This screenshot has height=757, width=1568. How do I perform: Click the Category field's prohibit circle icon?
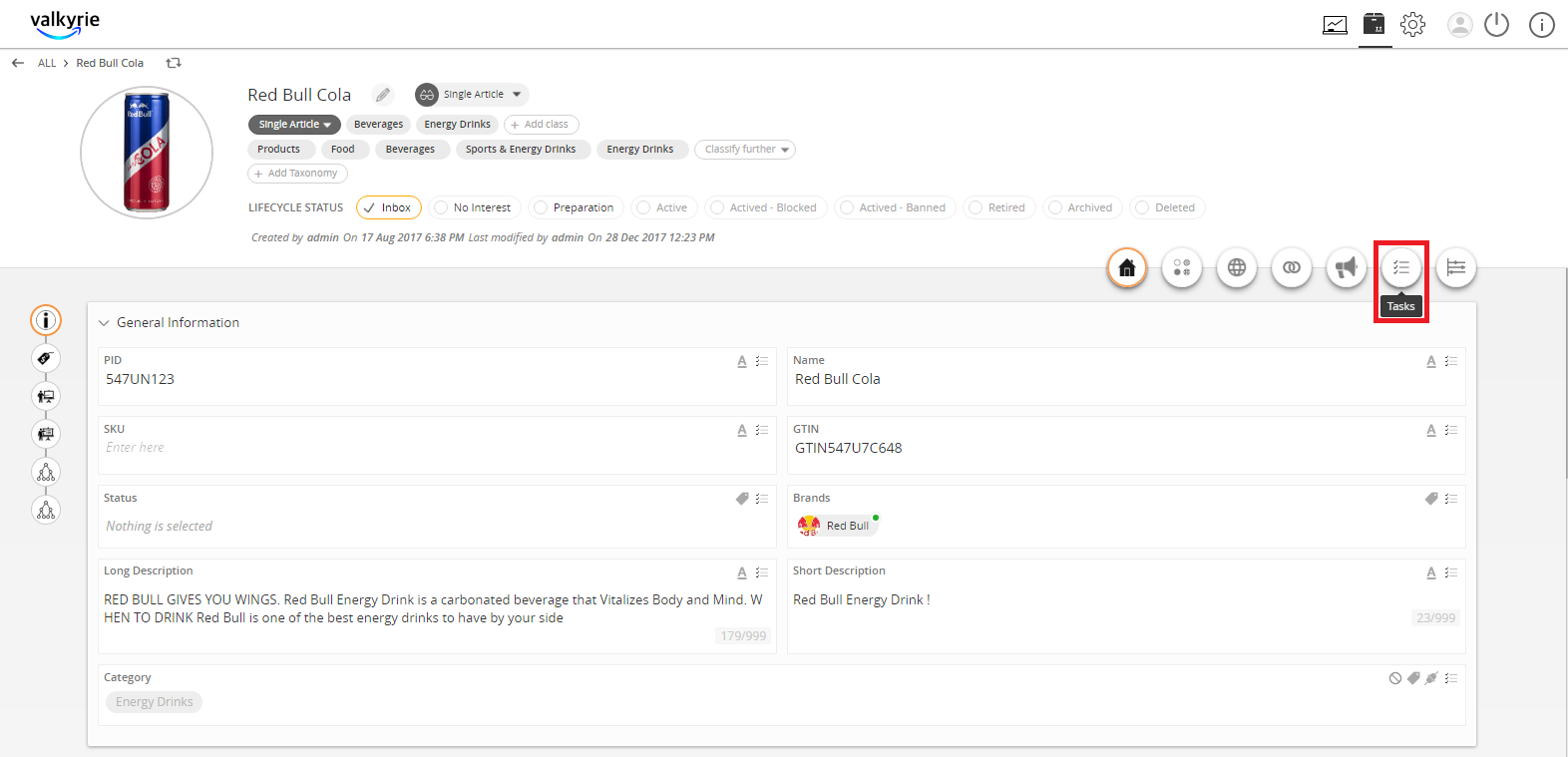(1395, 678)
